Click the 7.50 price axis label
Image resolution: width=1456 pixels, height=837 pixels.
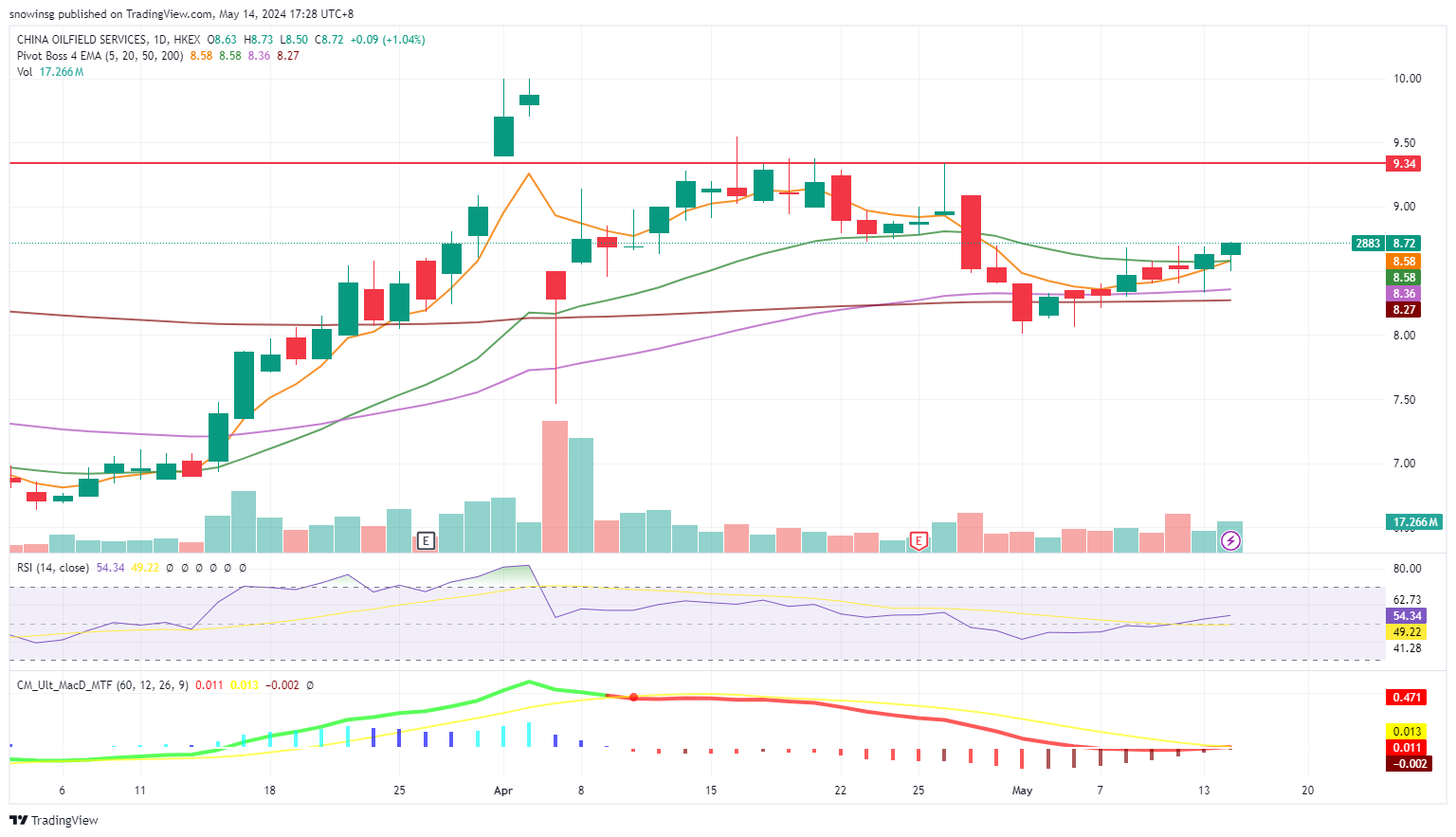1404,400
